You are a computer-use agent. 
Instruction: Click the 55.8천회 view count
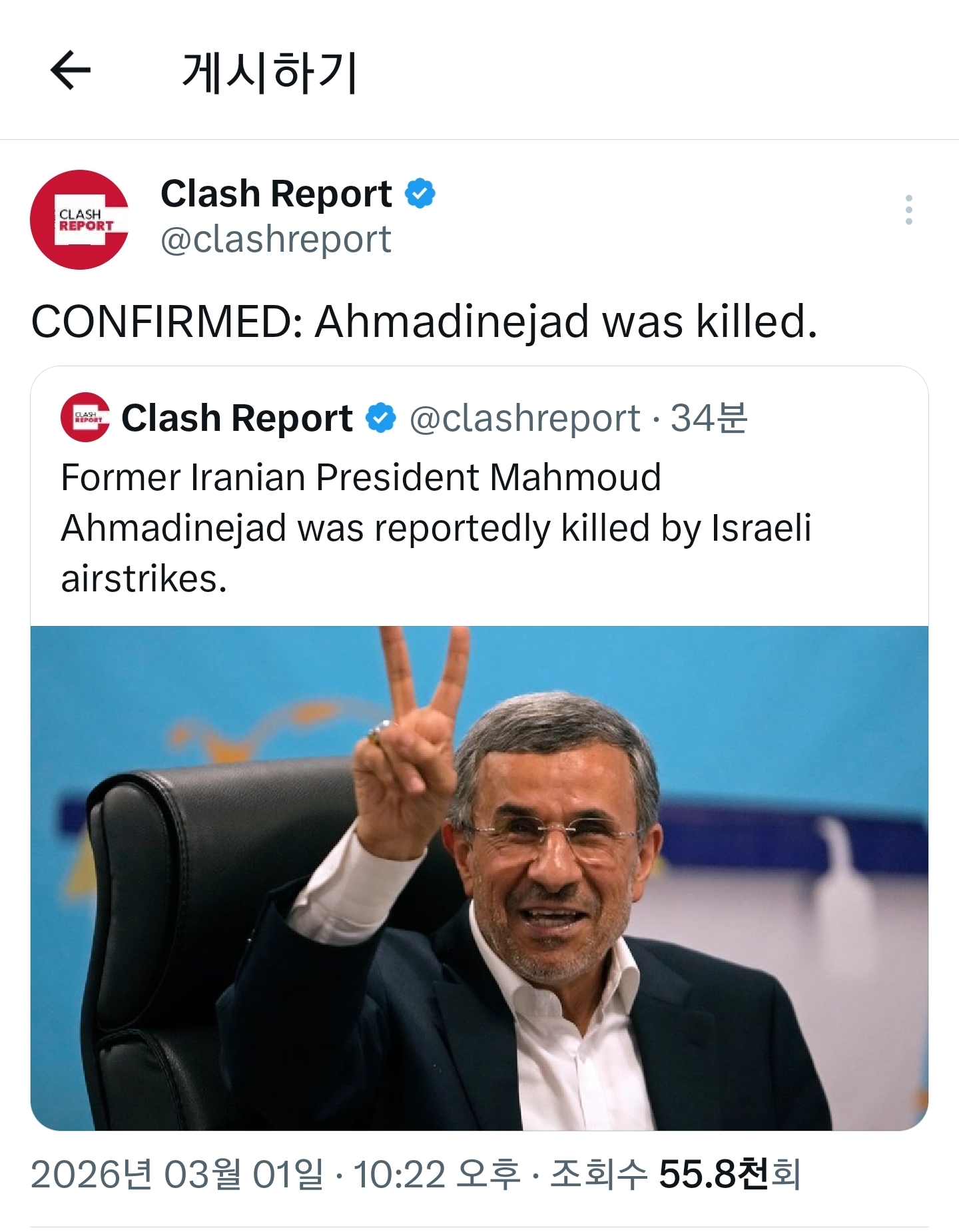729,1174
